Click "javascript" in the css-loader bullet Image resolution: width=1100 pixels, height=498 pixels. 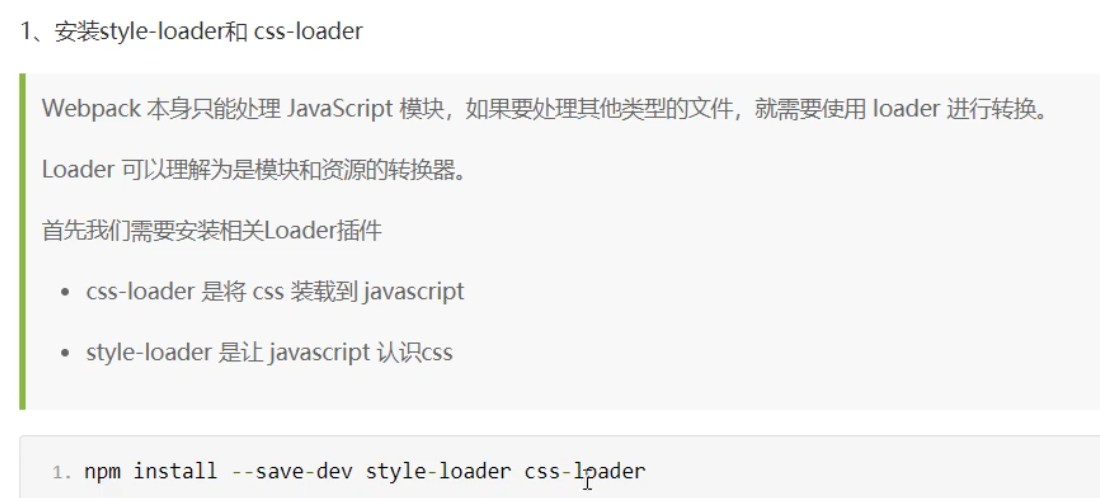[x=413, y=292]
